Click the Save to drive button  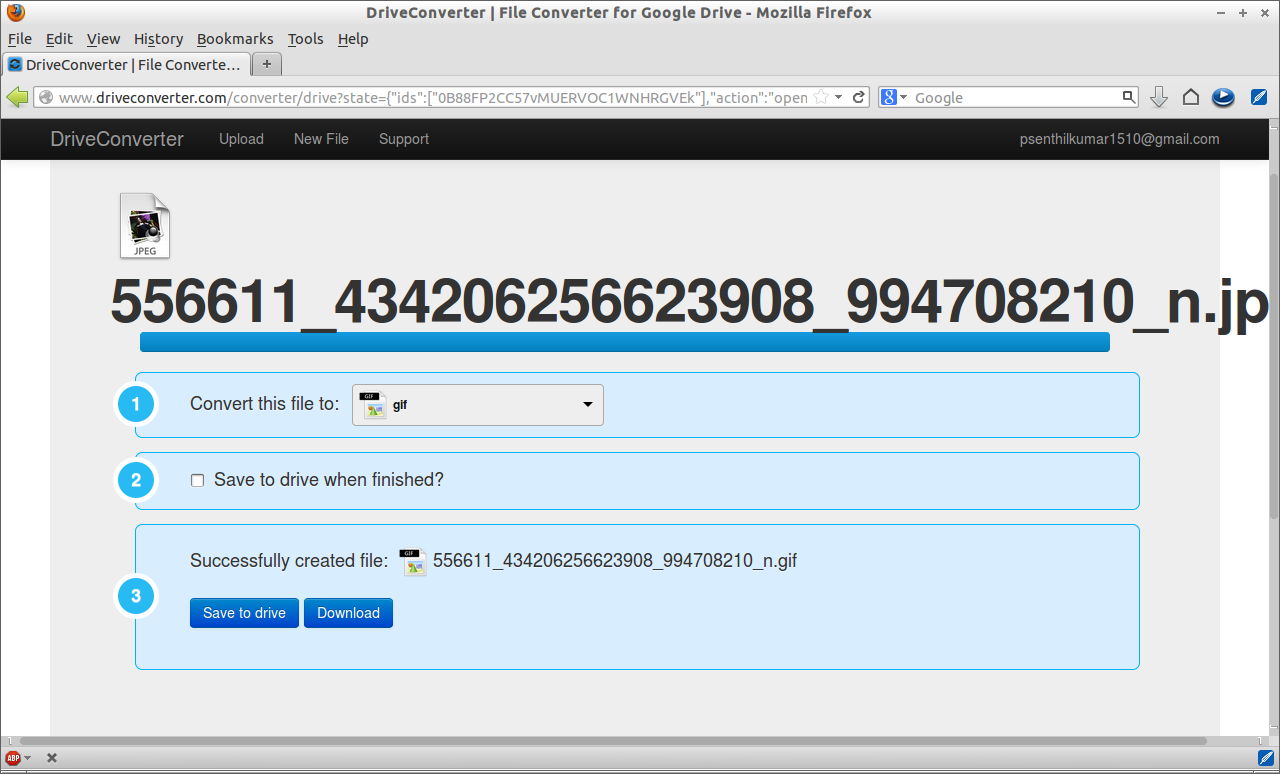(x=244, y=613)
